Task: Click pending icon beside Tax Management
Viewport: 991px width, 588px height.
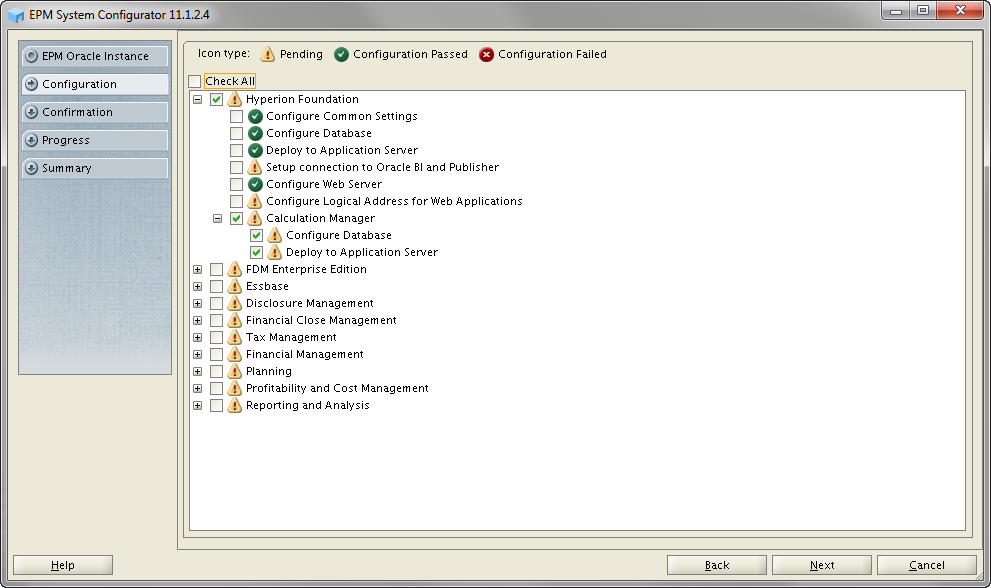Action: [234, 338]
